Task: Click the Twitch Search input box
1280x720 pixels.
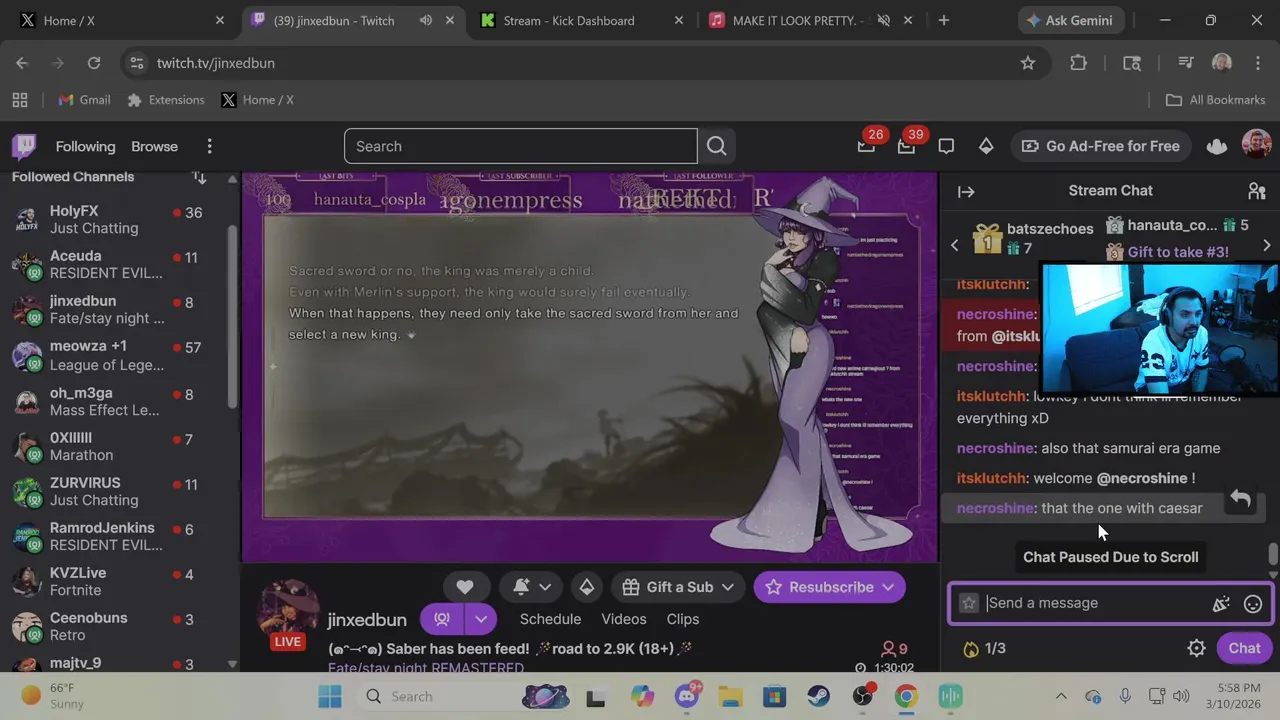Action: [x=520, y=146]
